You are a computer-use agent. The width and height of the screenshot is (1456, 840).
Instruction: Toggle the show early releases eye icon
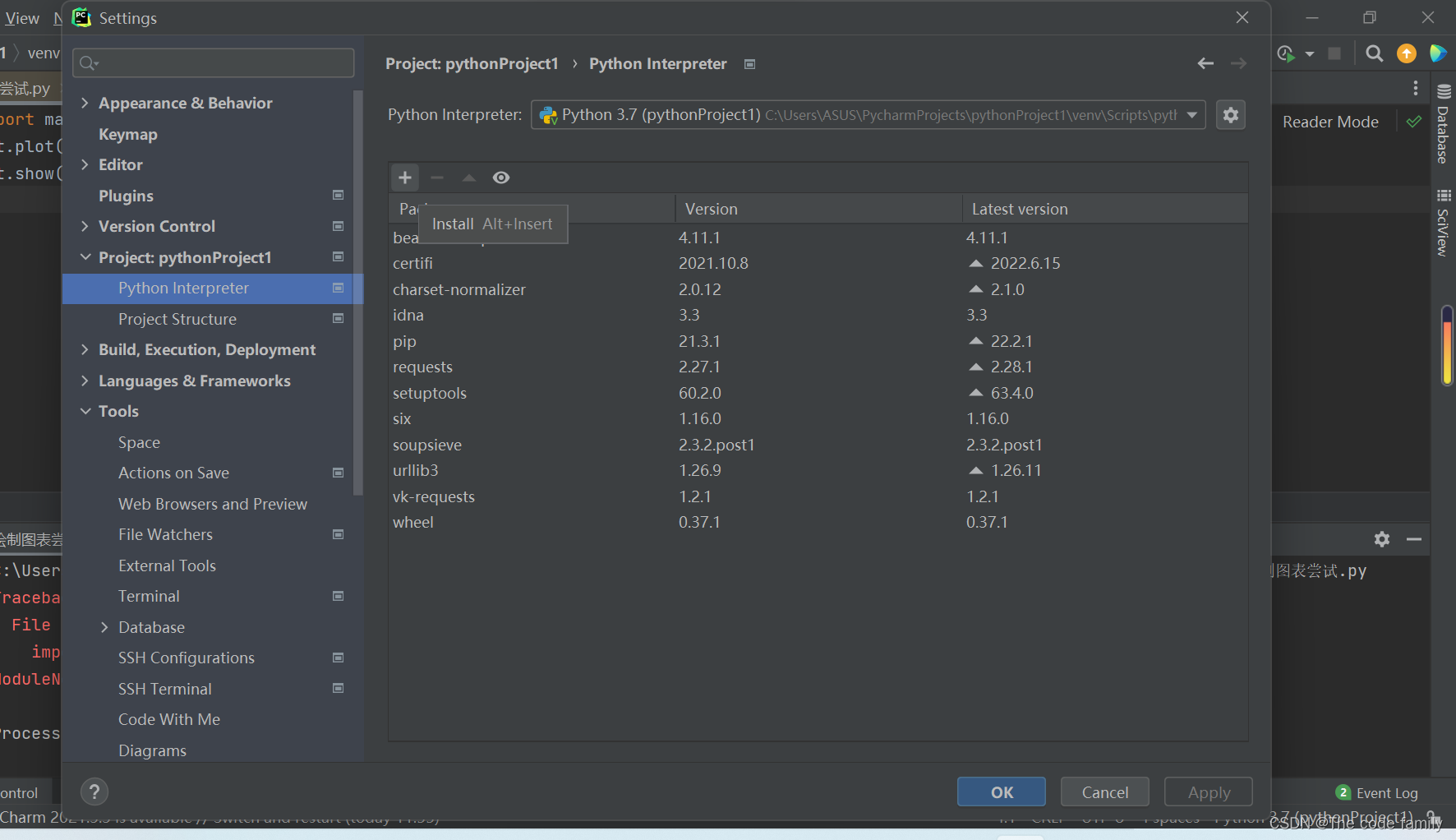click(500, 178)
